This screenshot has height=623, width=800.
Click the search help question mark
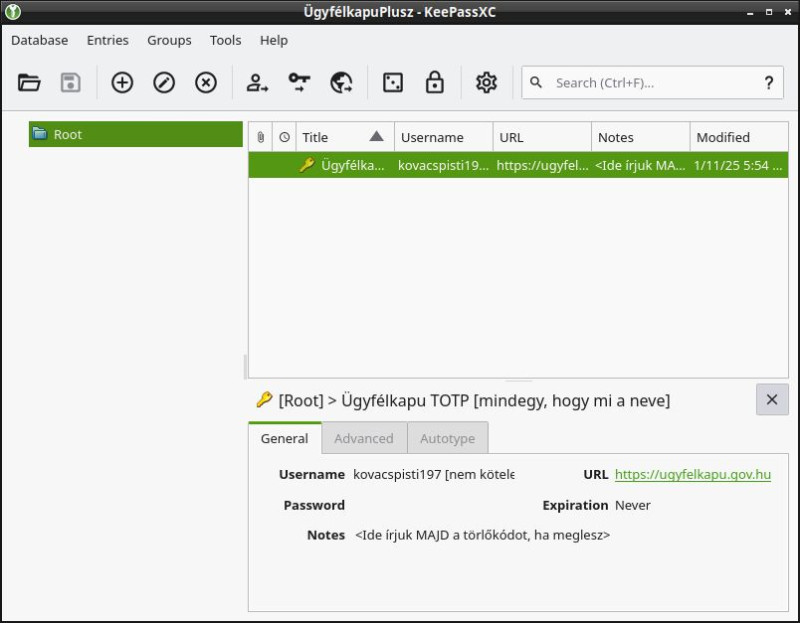[768, 83]
